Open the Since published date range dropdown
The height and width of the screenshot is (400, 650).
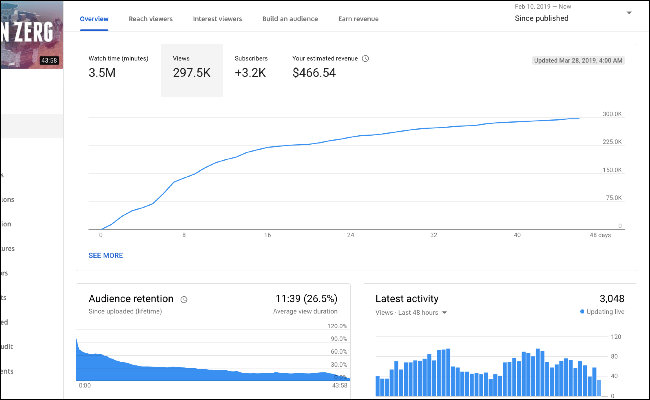(573, 13)
